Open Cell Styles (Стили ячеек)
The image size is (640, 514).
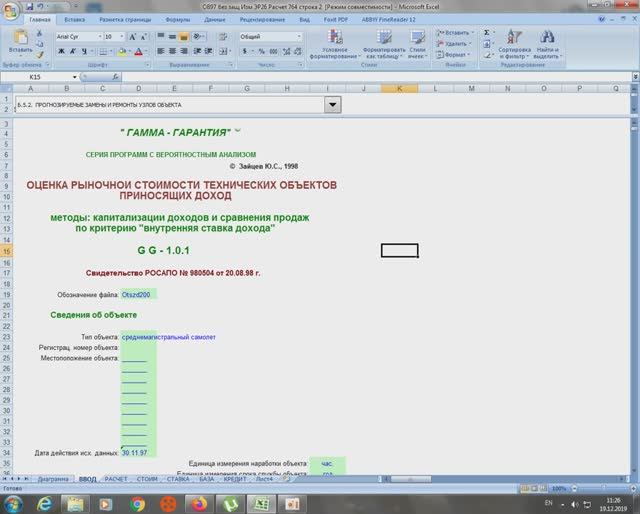coord(417,44)
